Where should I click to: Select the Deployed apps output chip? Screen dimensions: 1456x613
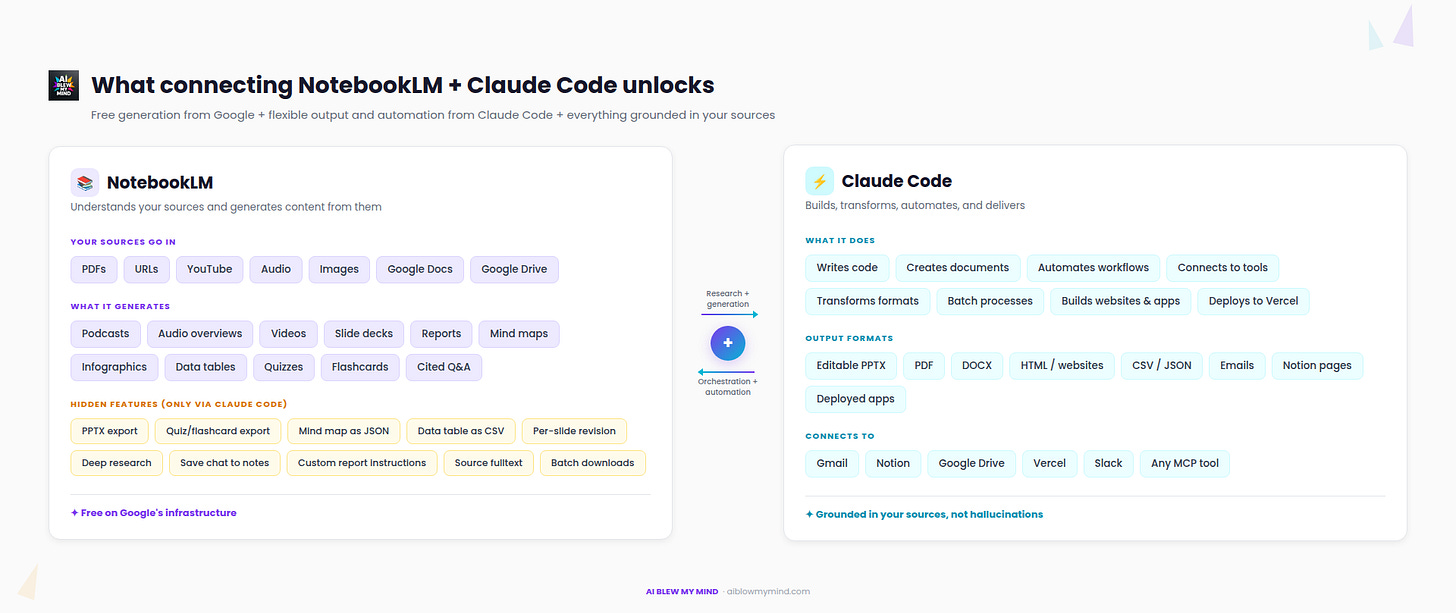[855, 399]
